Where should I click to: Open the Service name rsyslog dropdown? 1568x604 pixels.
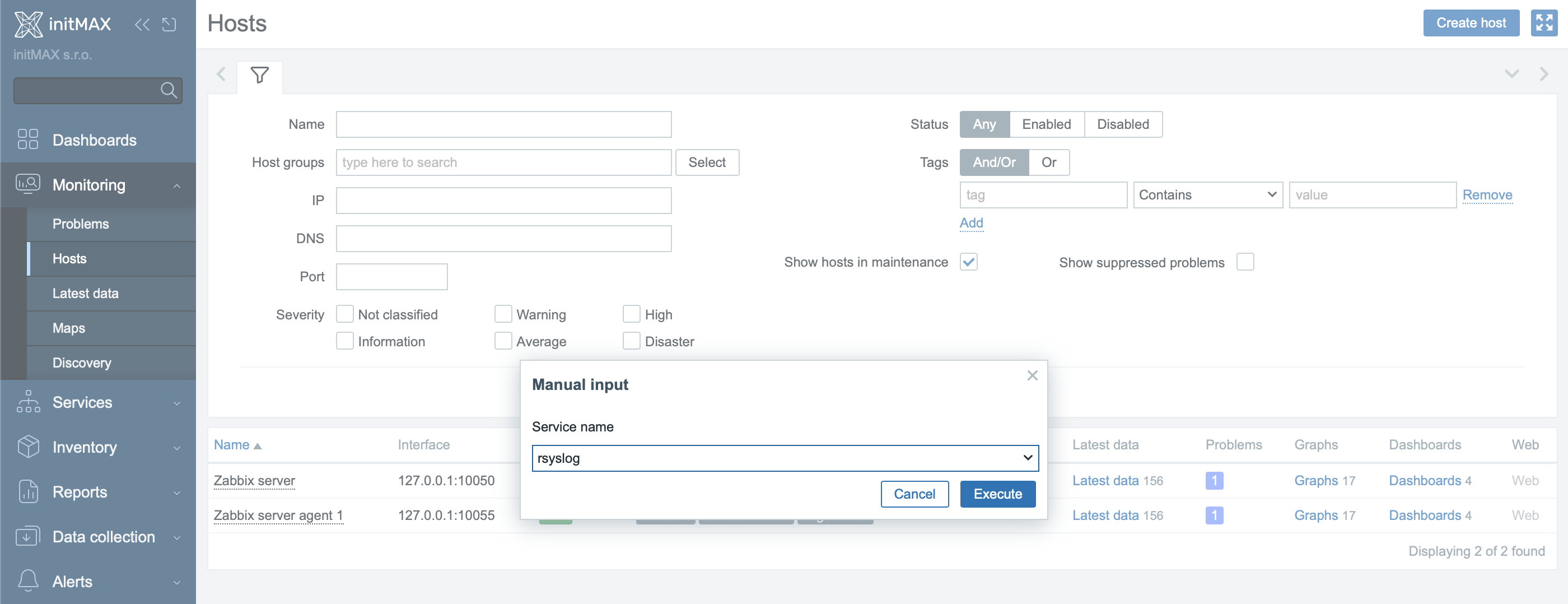(785, 458)
